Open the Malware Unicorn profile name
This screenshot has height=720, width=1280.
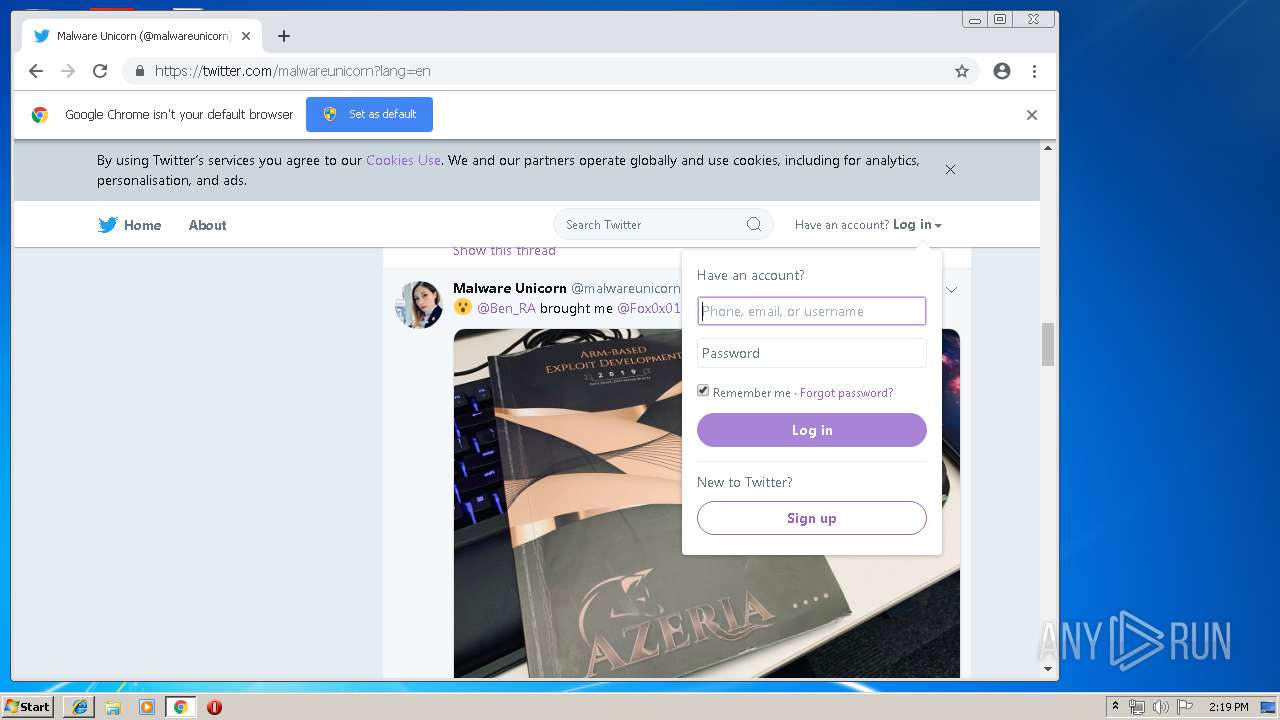click(510, 288)
